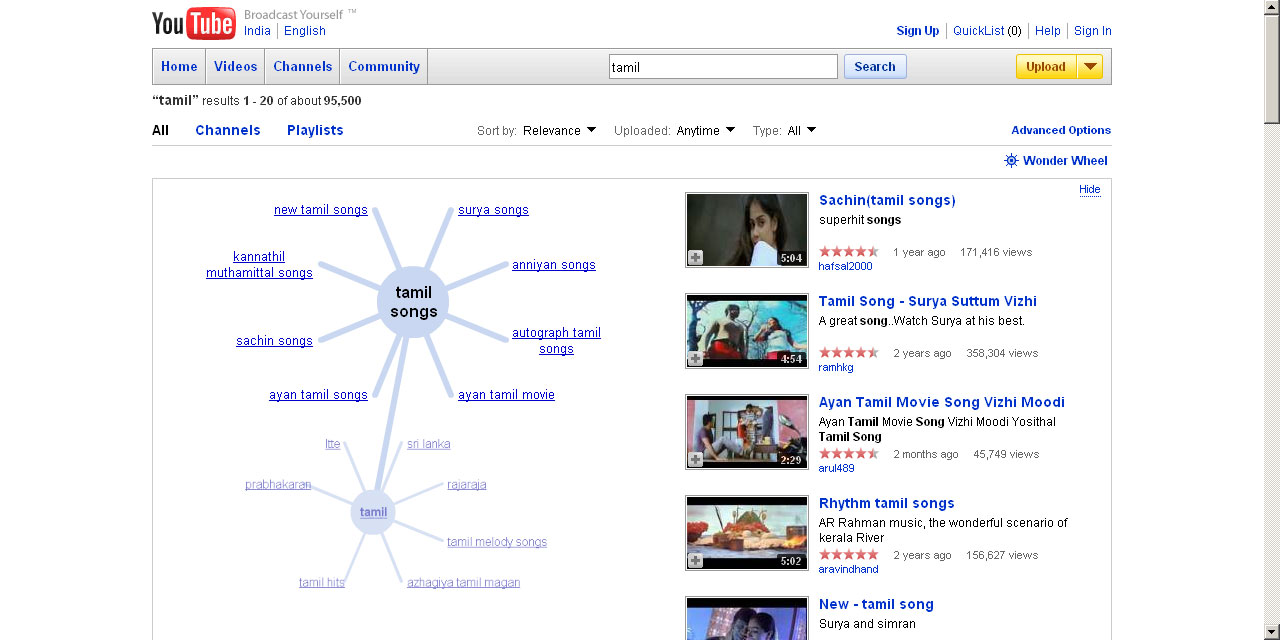Open Sachin(tamil songs) video thumbnail
1280x640 pixels.
(x=747, y=230)
